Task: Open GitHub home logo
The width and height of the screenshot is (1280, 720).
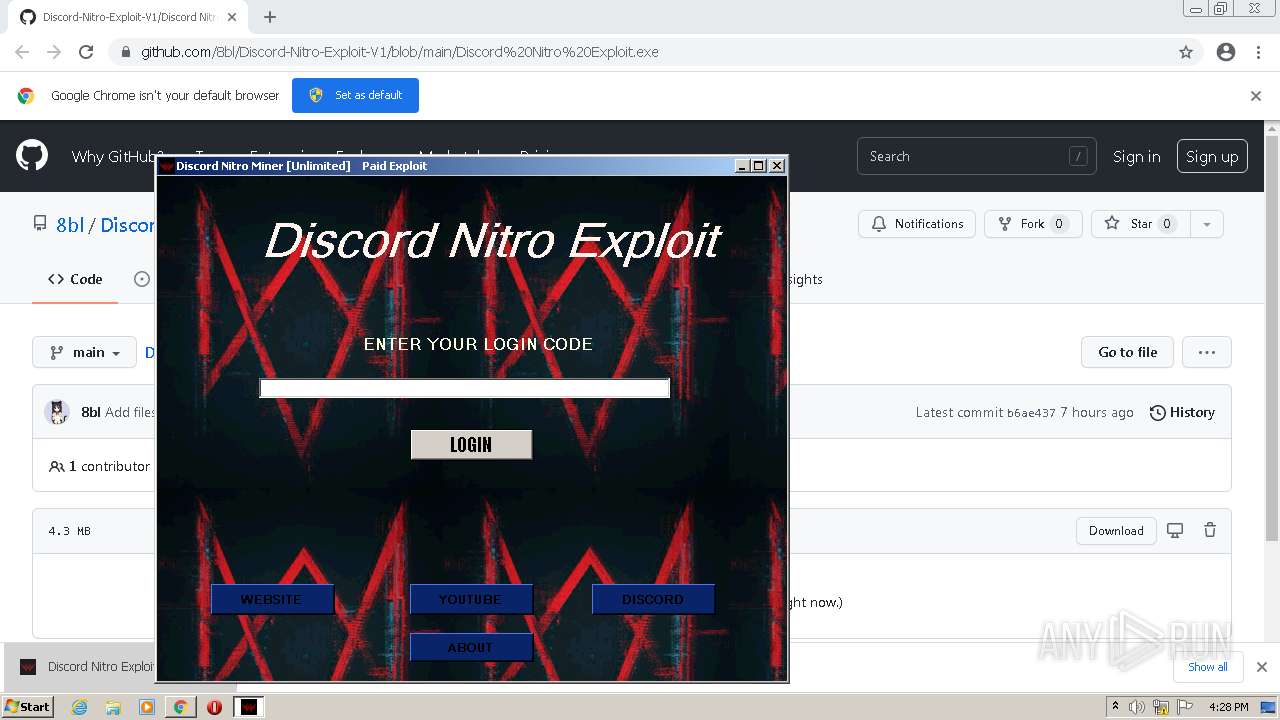Action: (x=32, y=156)
